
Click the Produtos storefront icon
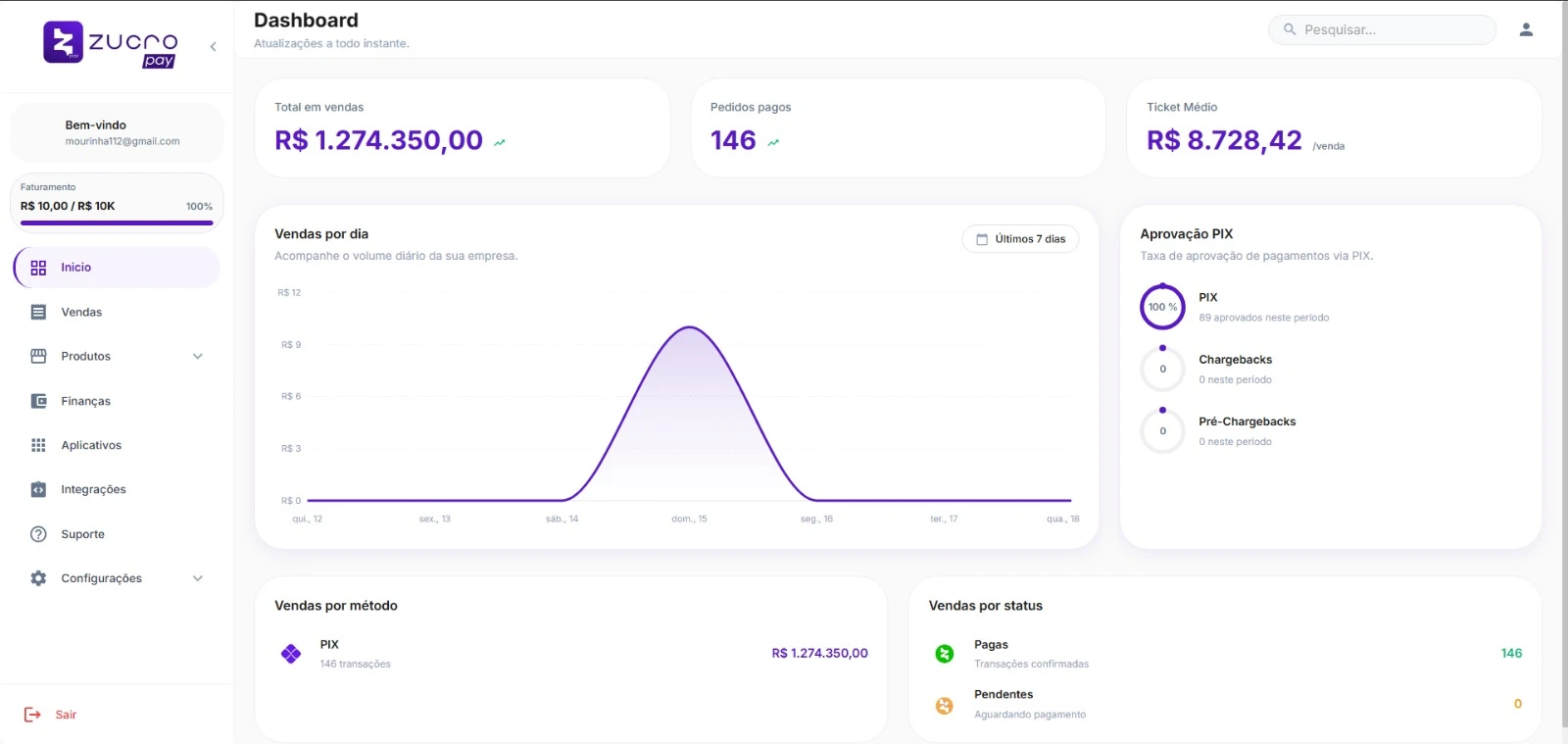(38, 356)
